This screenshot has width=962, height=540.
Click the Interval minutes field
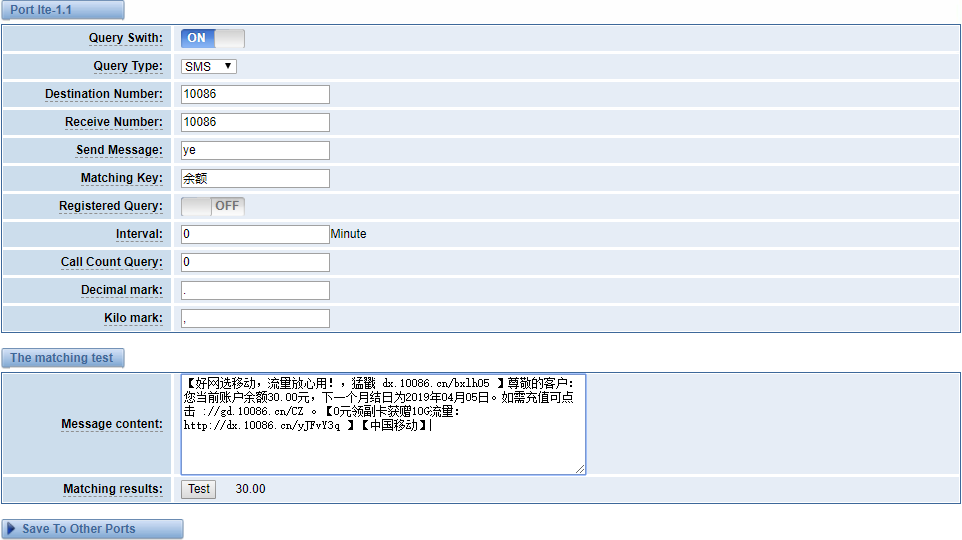[x=255, y=234]
